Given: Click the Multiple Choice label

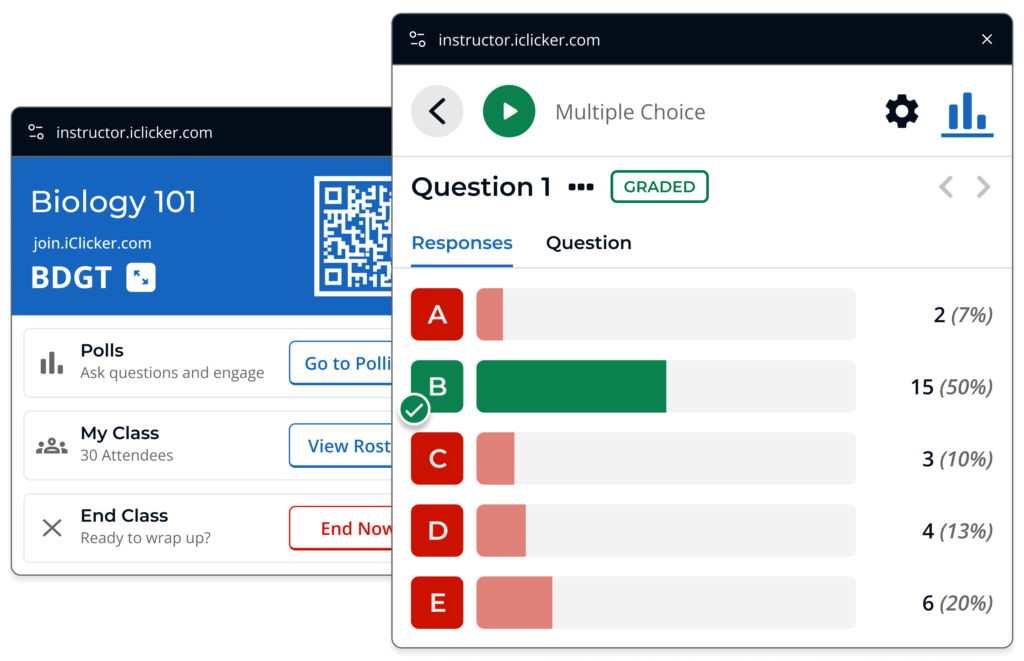Looking at the screenshot, I should pos(630,112).
